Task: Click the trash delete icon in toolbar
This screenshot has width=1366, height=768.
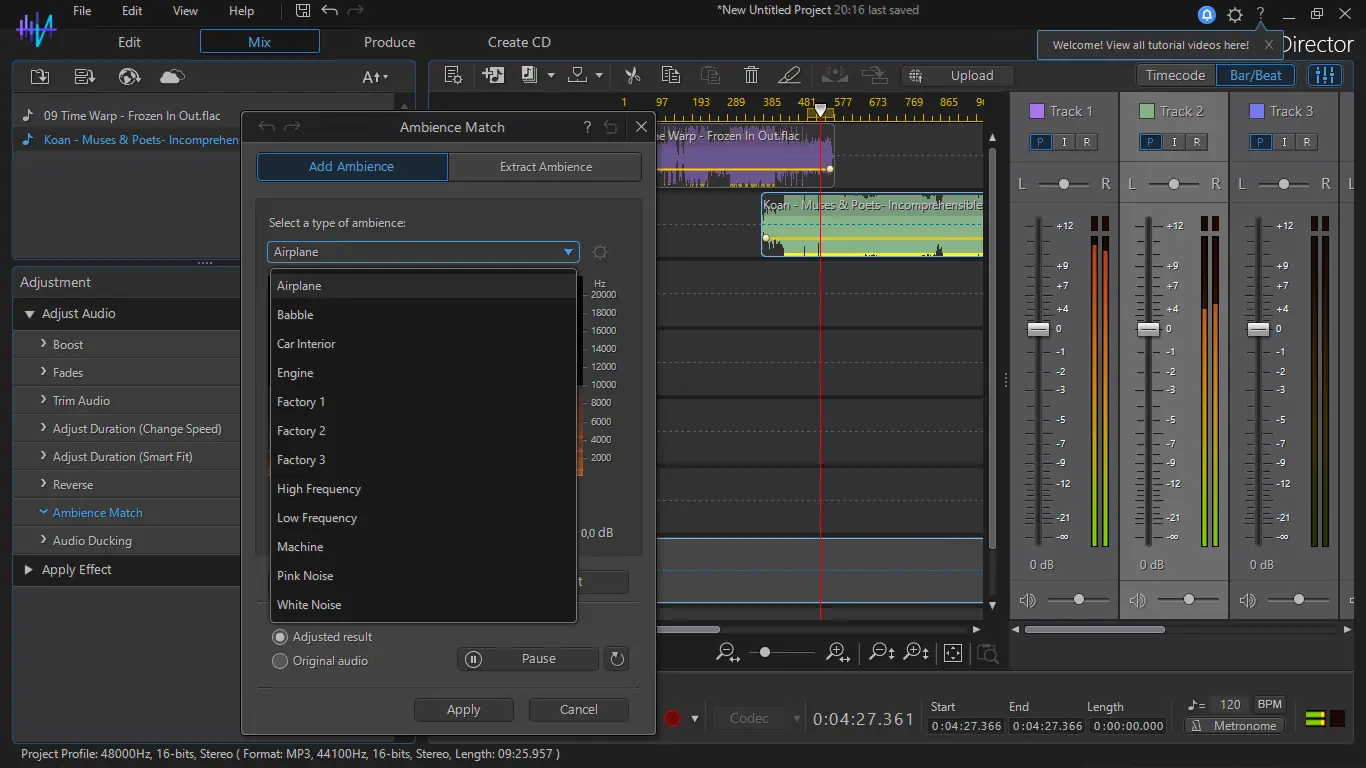Action: tap(751, 75)
